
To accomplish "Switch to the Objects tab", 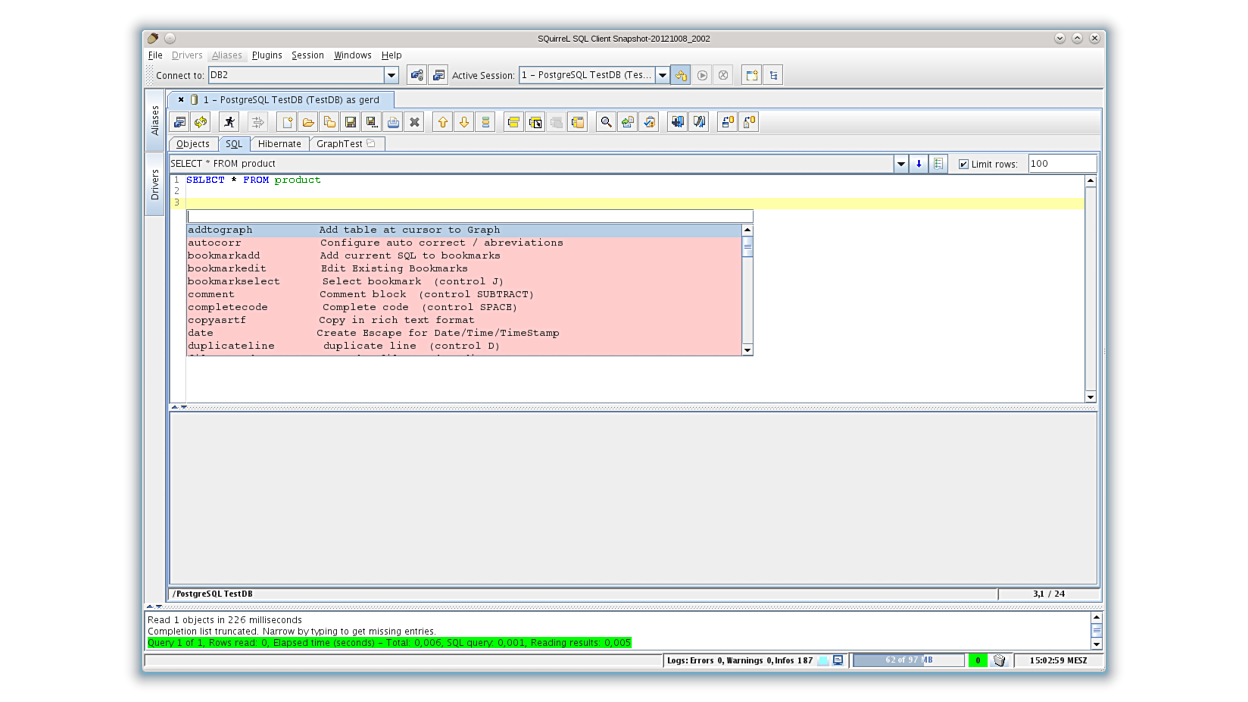I will point(193,144).
